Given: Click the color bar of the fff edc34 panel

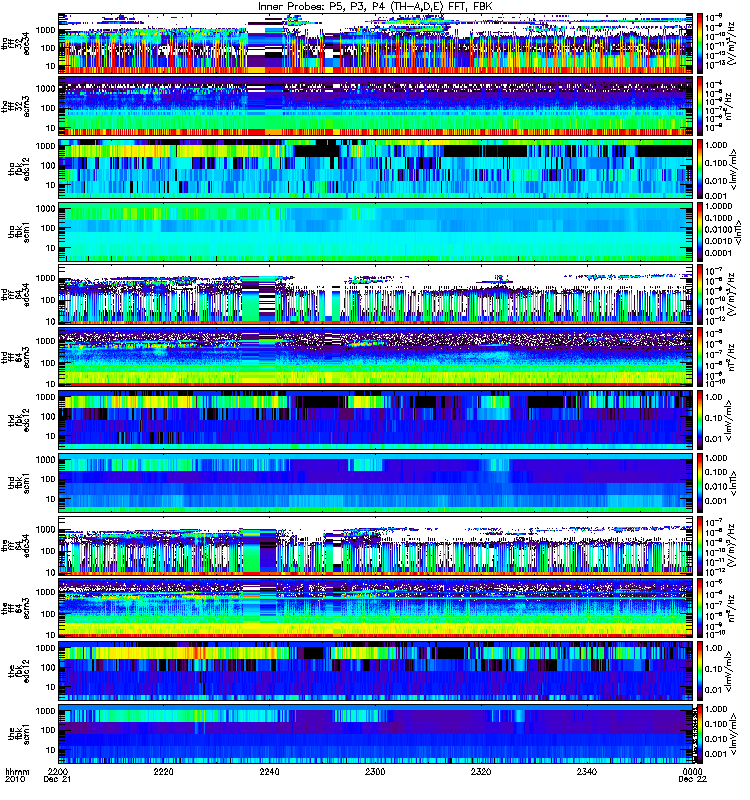Looking at the screenshot, I should [x=700, y=545].
